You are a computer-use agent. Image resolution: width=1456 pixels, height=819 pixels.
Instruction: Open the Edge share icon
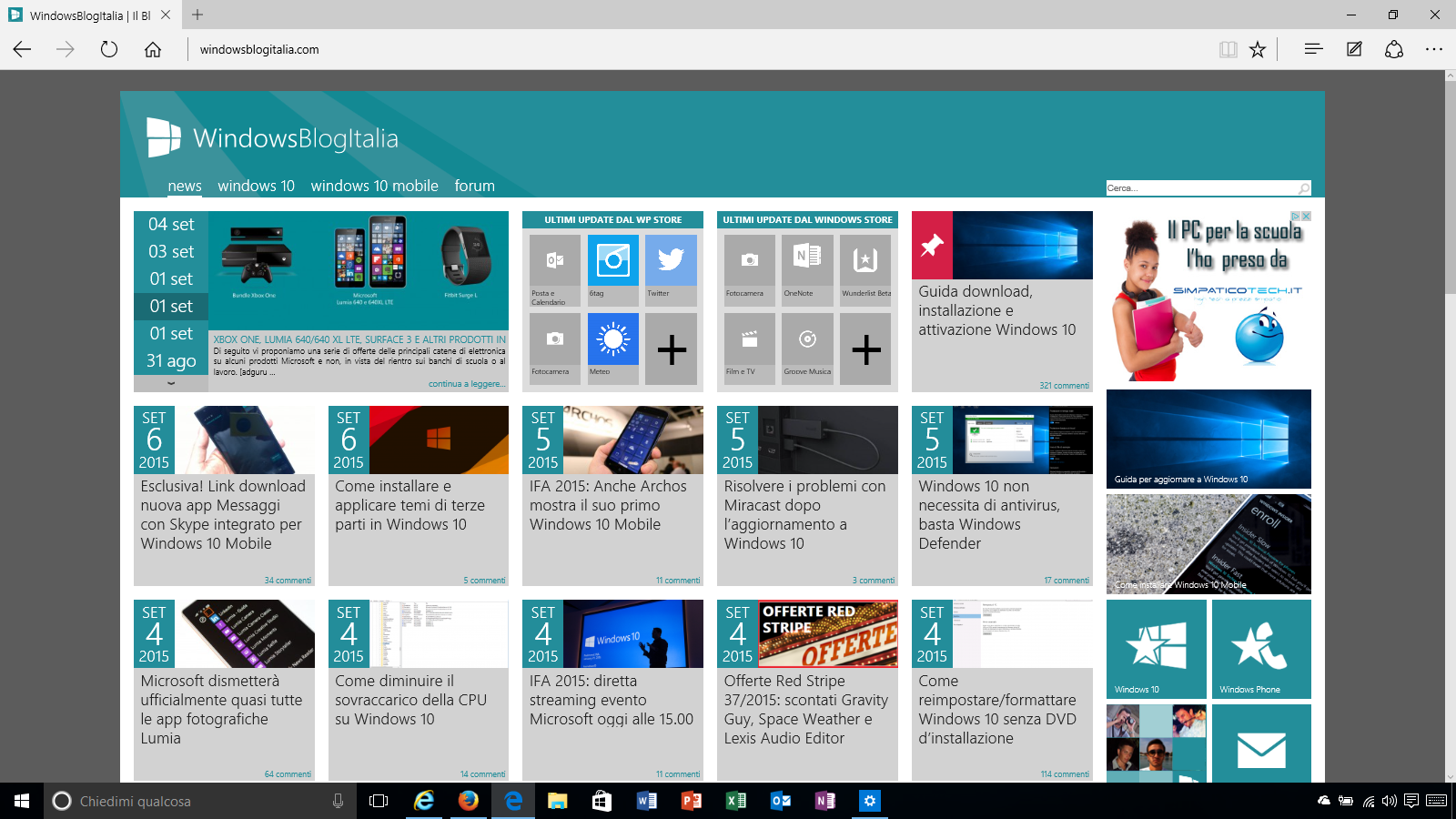[1394, 49]
